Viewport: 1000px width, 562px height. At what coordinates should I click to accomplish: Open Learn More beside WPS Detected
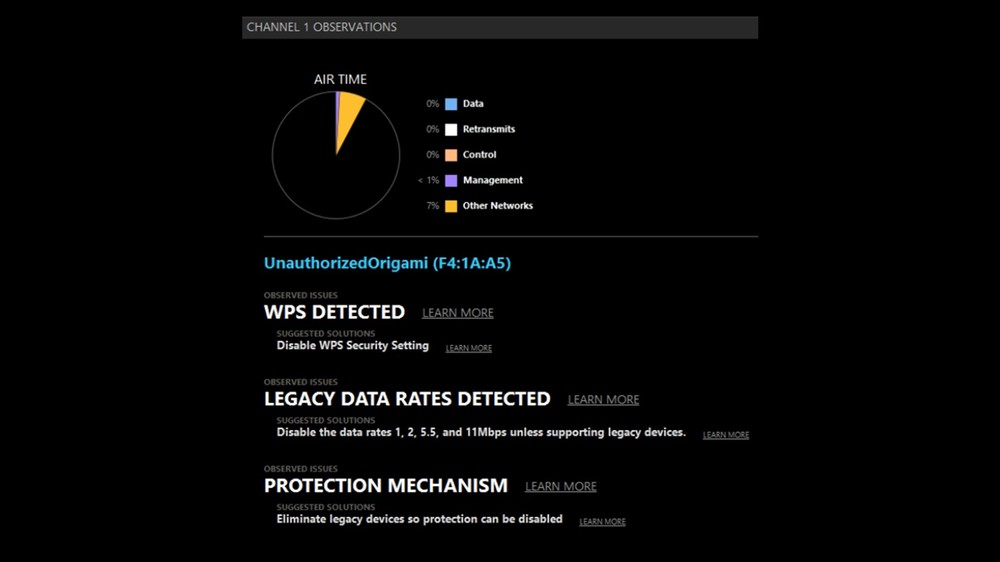point(458,313)
